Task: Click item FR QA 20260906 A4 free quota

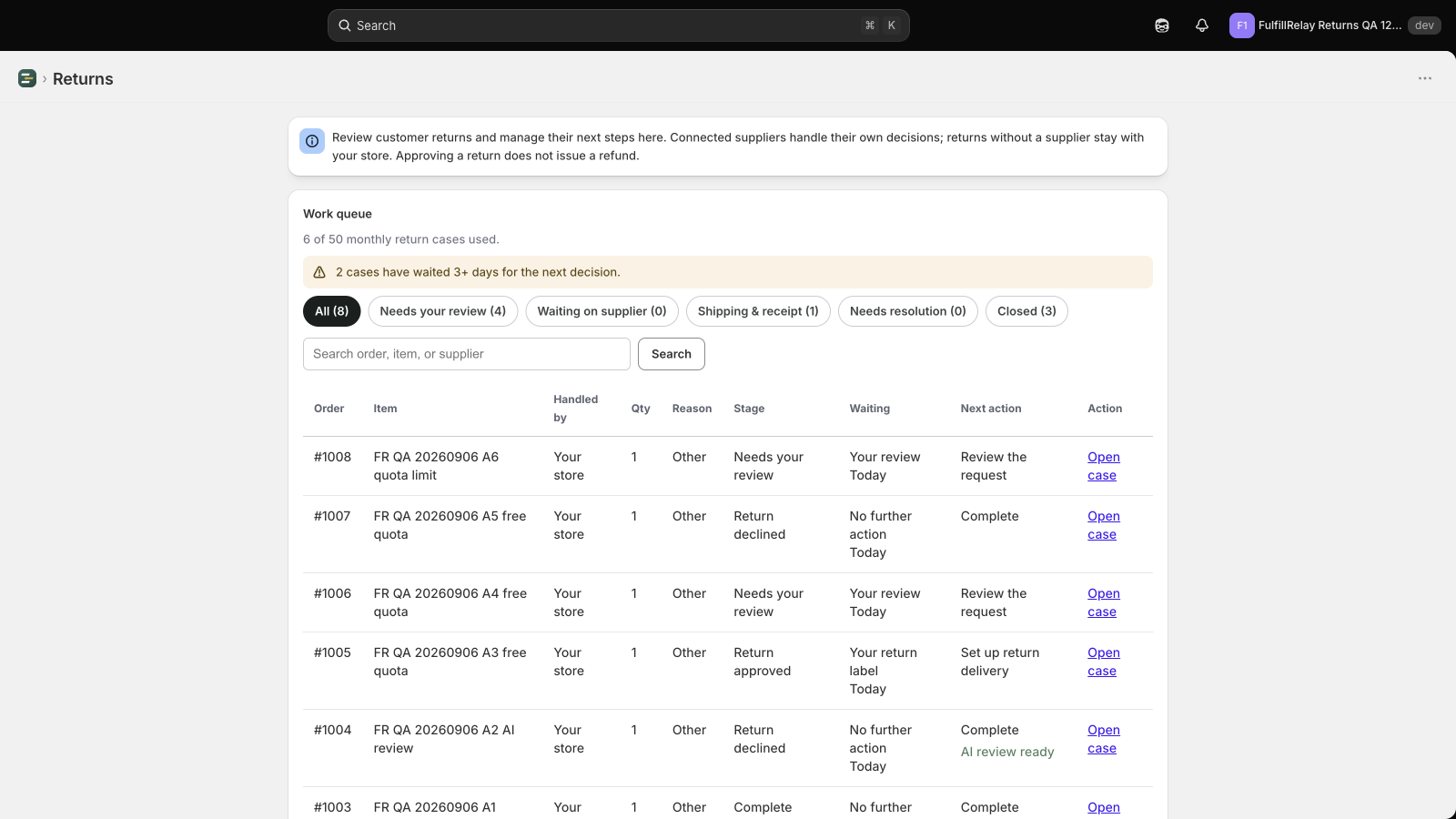Action: 450,602
